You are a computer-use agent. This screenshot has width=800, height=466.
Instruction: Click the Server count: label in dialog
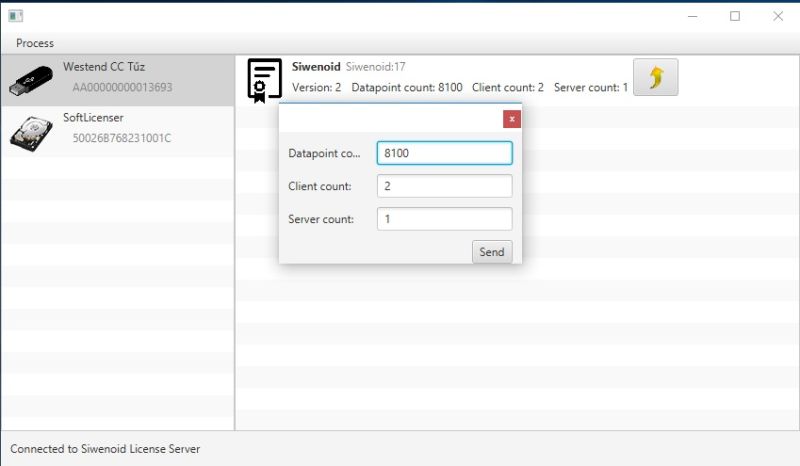[x=321, y=219]
